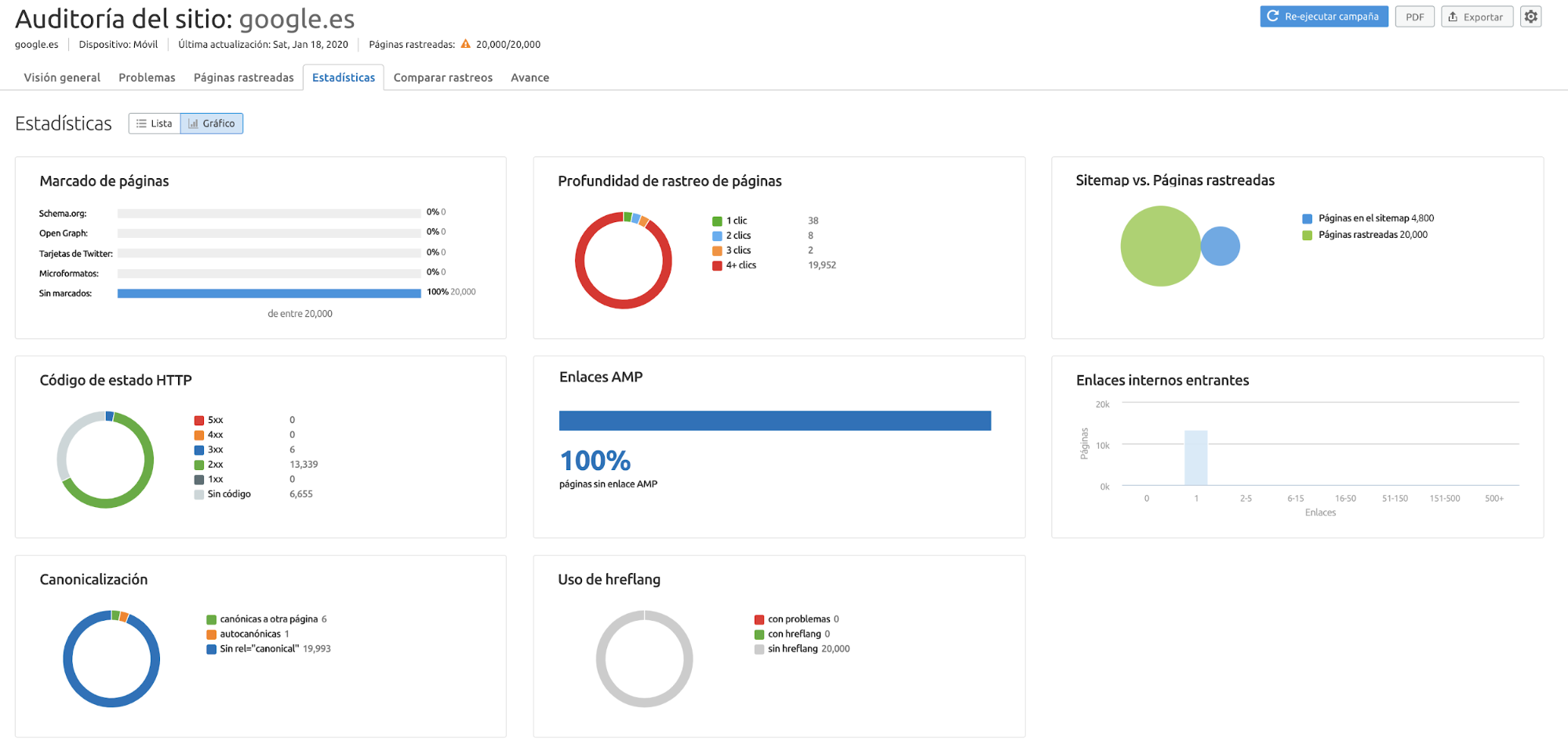This screenshot has width=1568, height=748.
Task: Click the Páginas en el sitemap blue legend marker
Action: click(1305, 217)
